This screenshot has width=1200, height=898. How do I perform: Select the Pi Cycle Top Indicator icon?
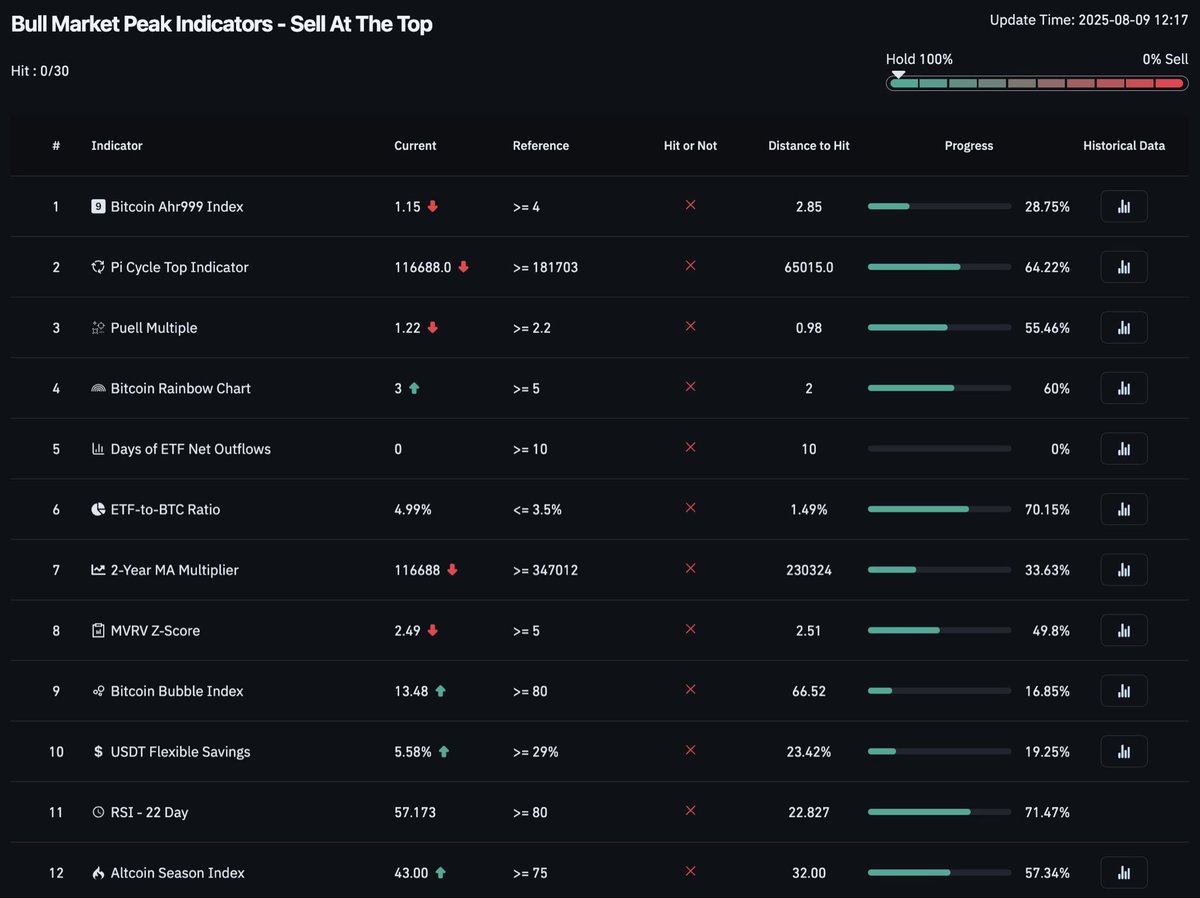pos(97,267)
